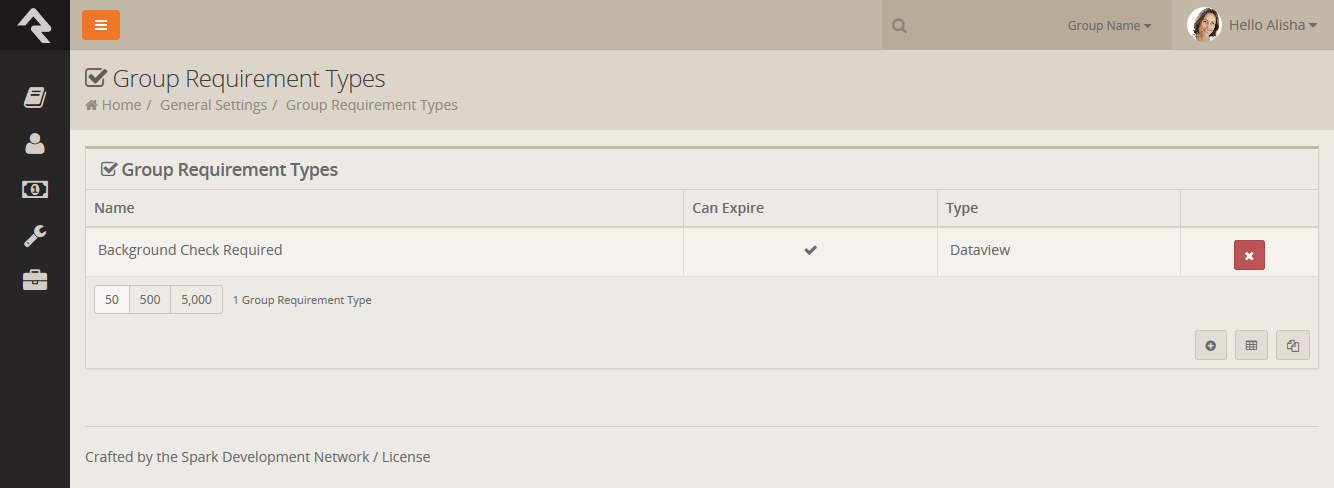Open the money bill icon in sidebar
The width and height of the screenshot is (1334, 488).
[x=35, y=189]
